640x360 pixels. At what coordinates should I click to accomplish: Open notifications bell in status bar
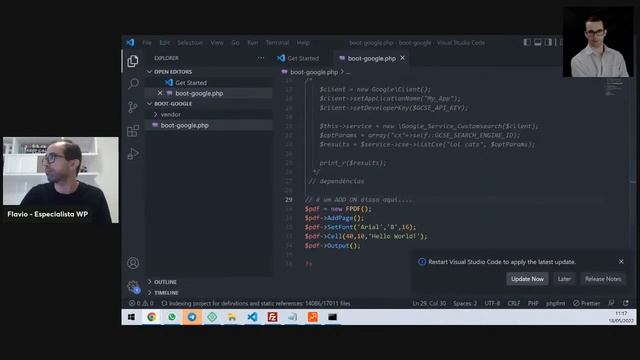(626, 303)
